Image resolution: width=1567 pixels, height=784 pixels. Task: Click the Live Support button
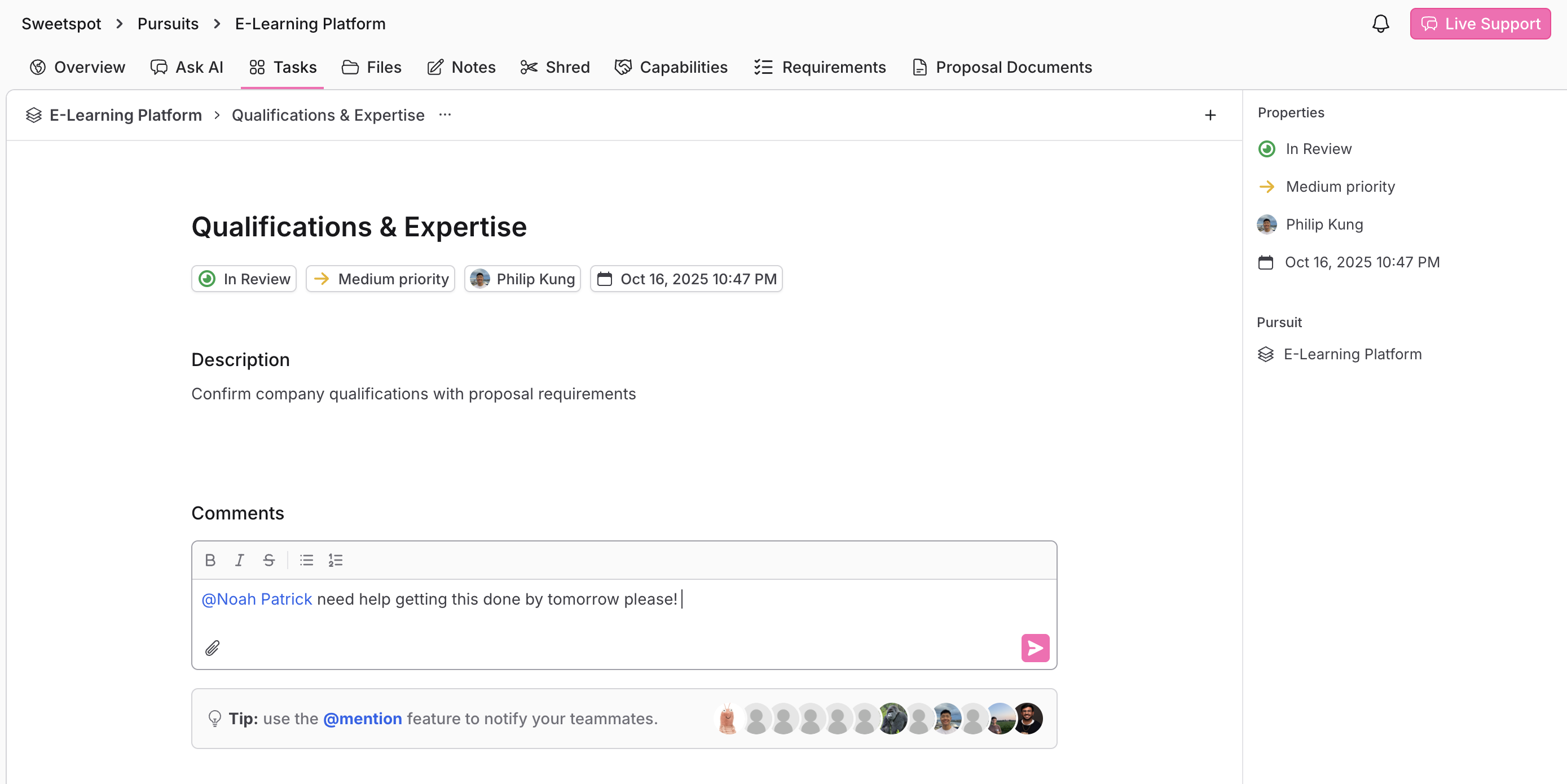coord(1480,24)
